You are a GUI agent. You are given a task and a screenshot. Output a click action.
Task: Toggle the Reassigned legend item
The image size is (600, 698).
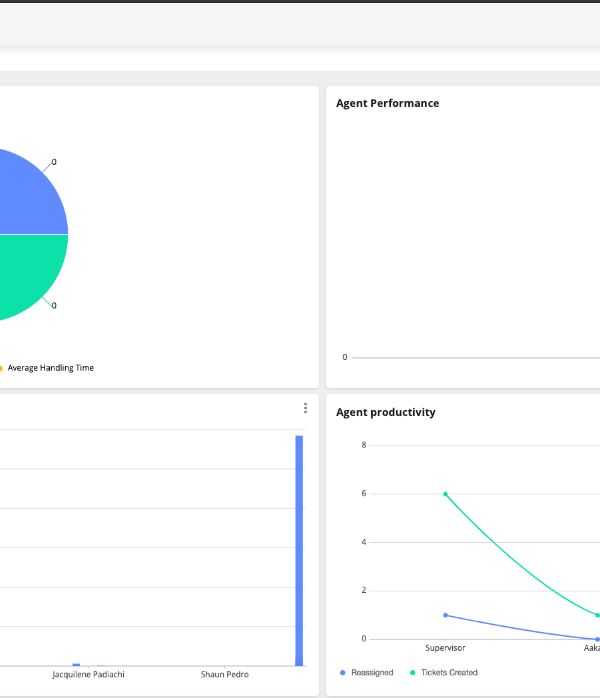[x=367, y=673]
